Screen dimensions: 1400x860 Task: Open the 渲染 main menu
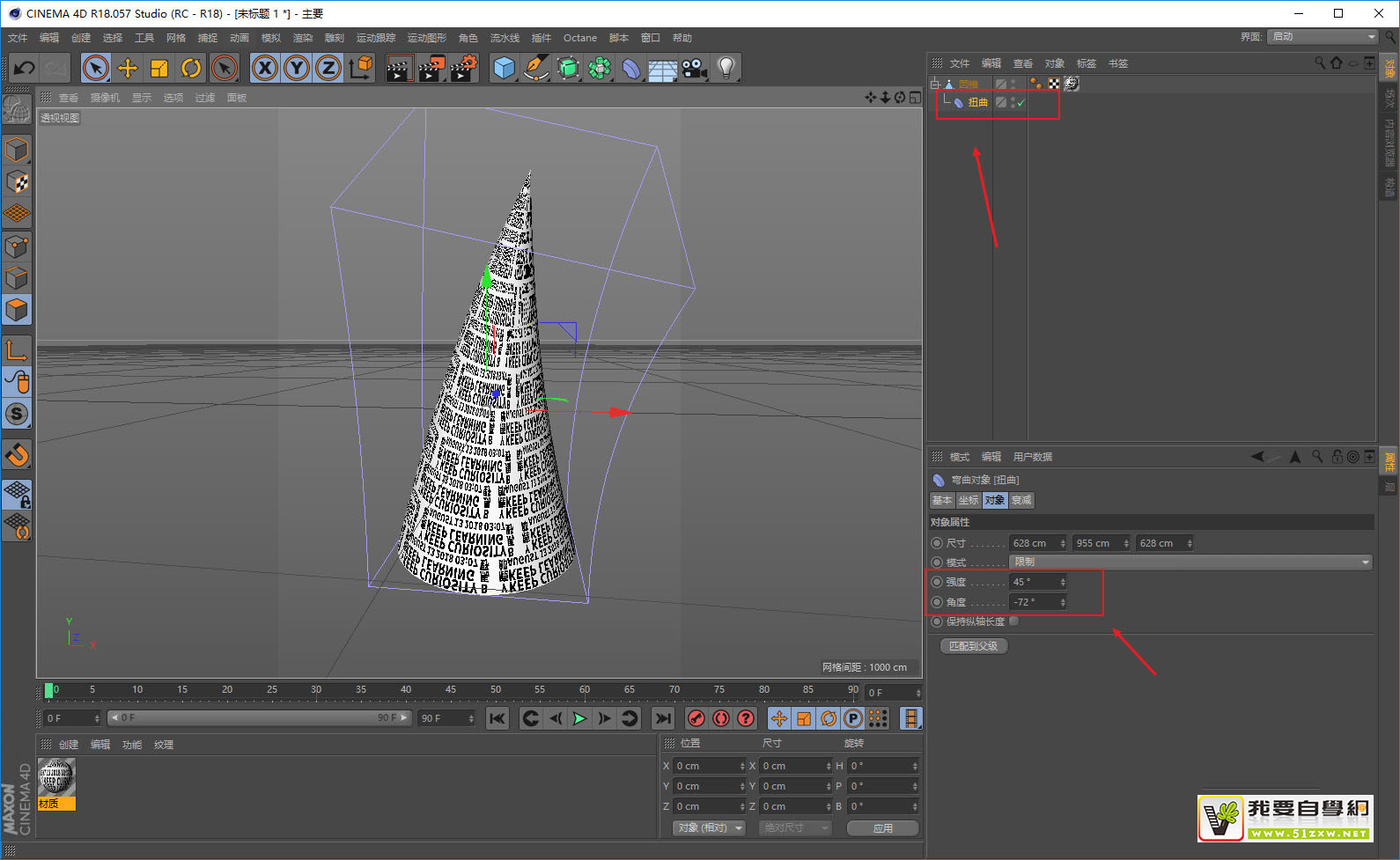tap(303, 38)
